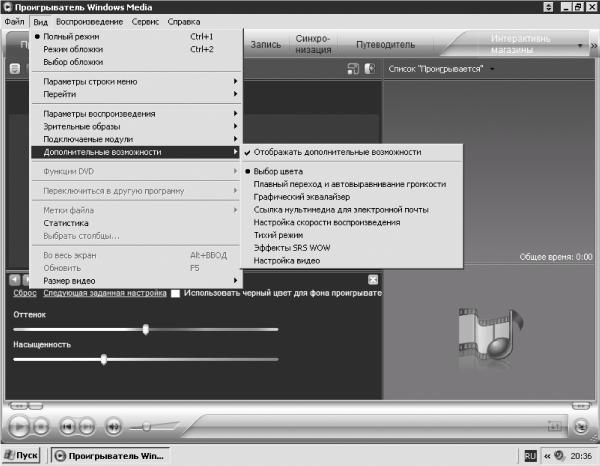Select 'Полный режим' view mode option
600x466 pixels.
pyautogui.click(x=70, y=36)
